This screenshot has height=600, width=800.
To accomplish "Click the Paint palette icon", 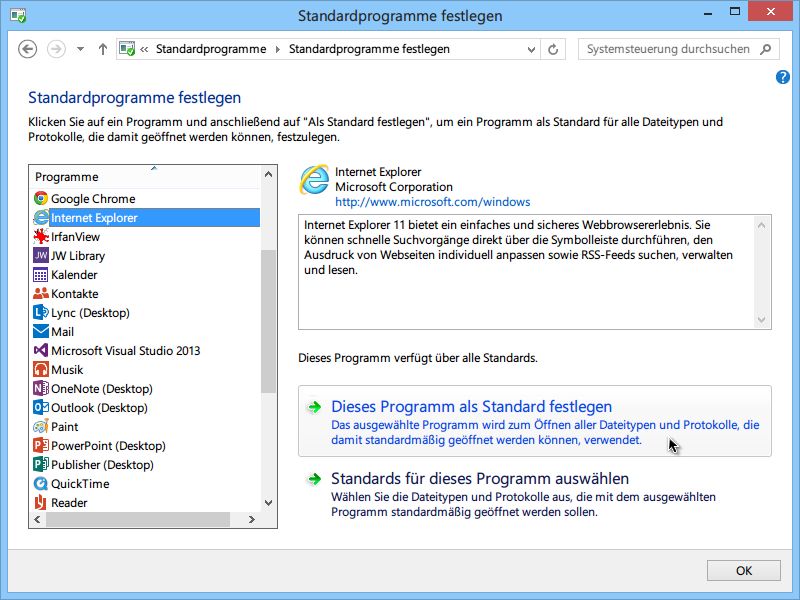I will (x=41, y=427).
